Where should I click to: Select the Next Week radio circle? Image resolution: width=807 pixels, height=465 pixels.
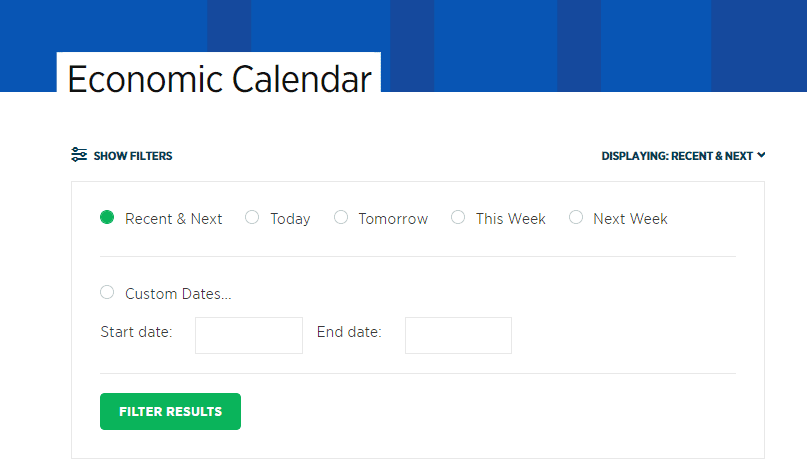point(576,217)
